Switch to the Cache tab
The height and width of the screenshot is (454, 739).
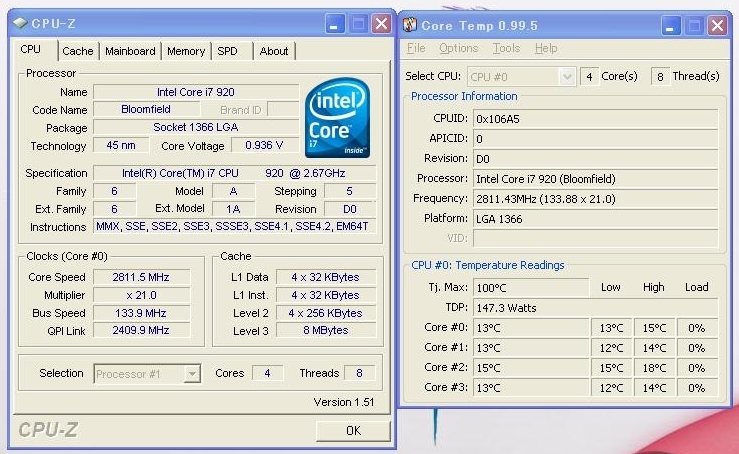pos(78,51)
